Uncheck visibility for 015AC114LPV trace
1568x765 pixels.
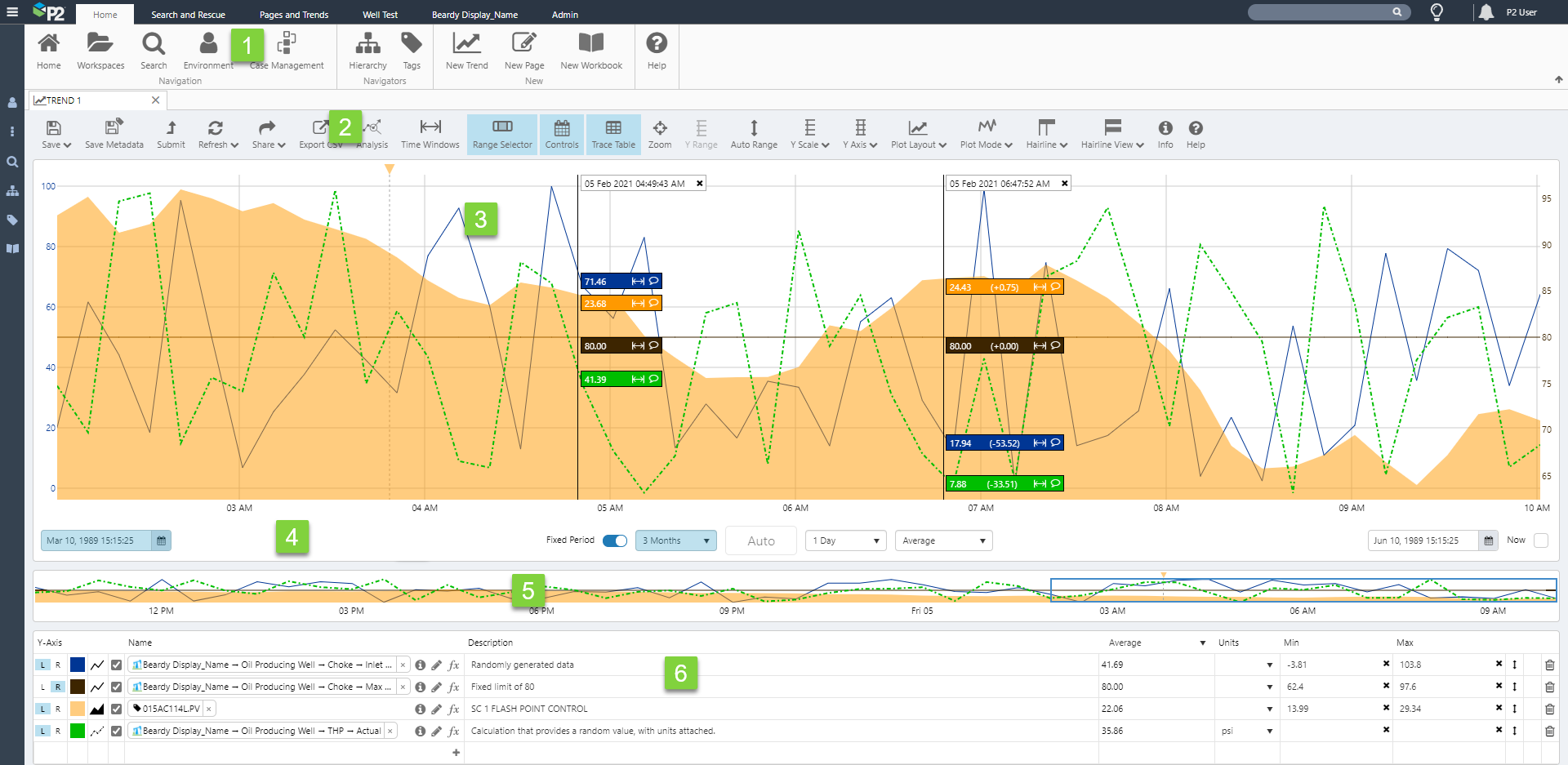coord(117,709)
